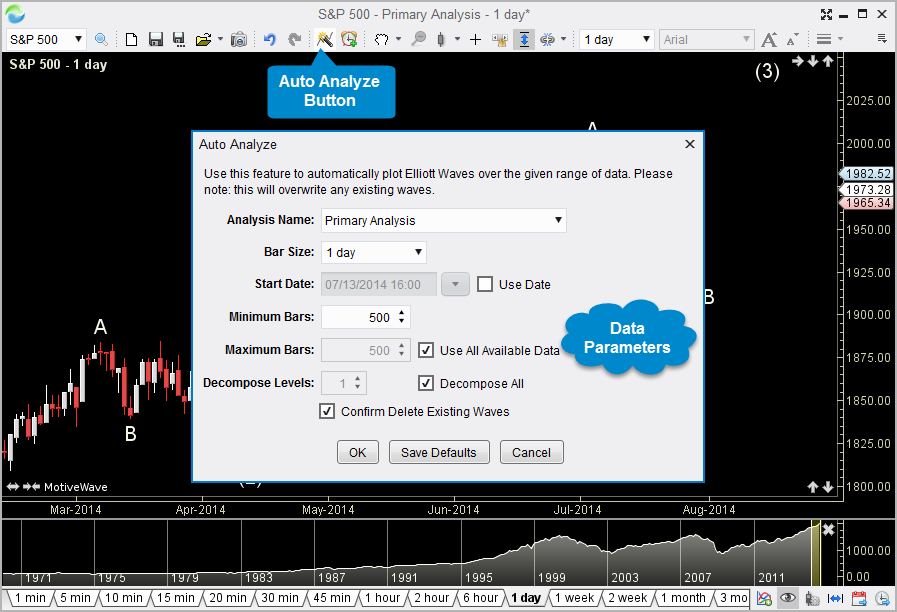Take a chart snapshot with the camera icon
Image resolution: width=897 pixels, height=612 pixels.
coord(239,39)
